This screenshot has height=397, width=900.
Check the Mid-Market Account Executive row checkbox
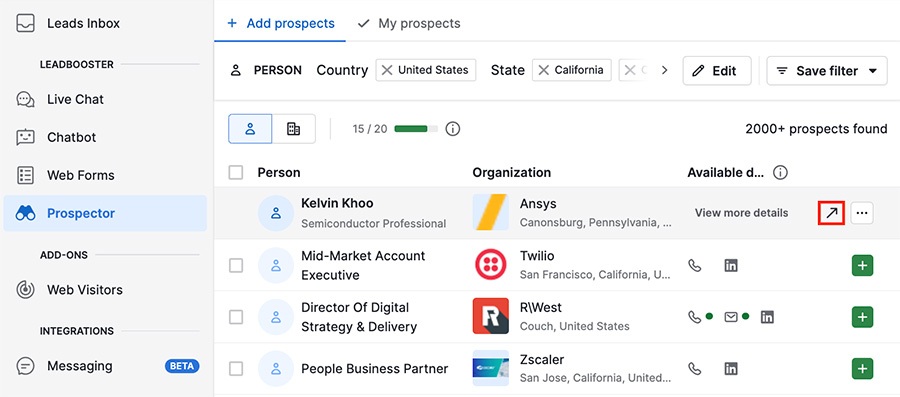(x=236, y=266)
